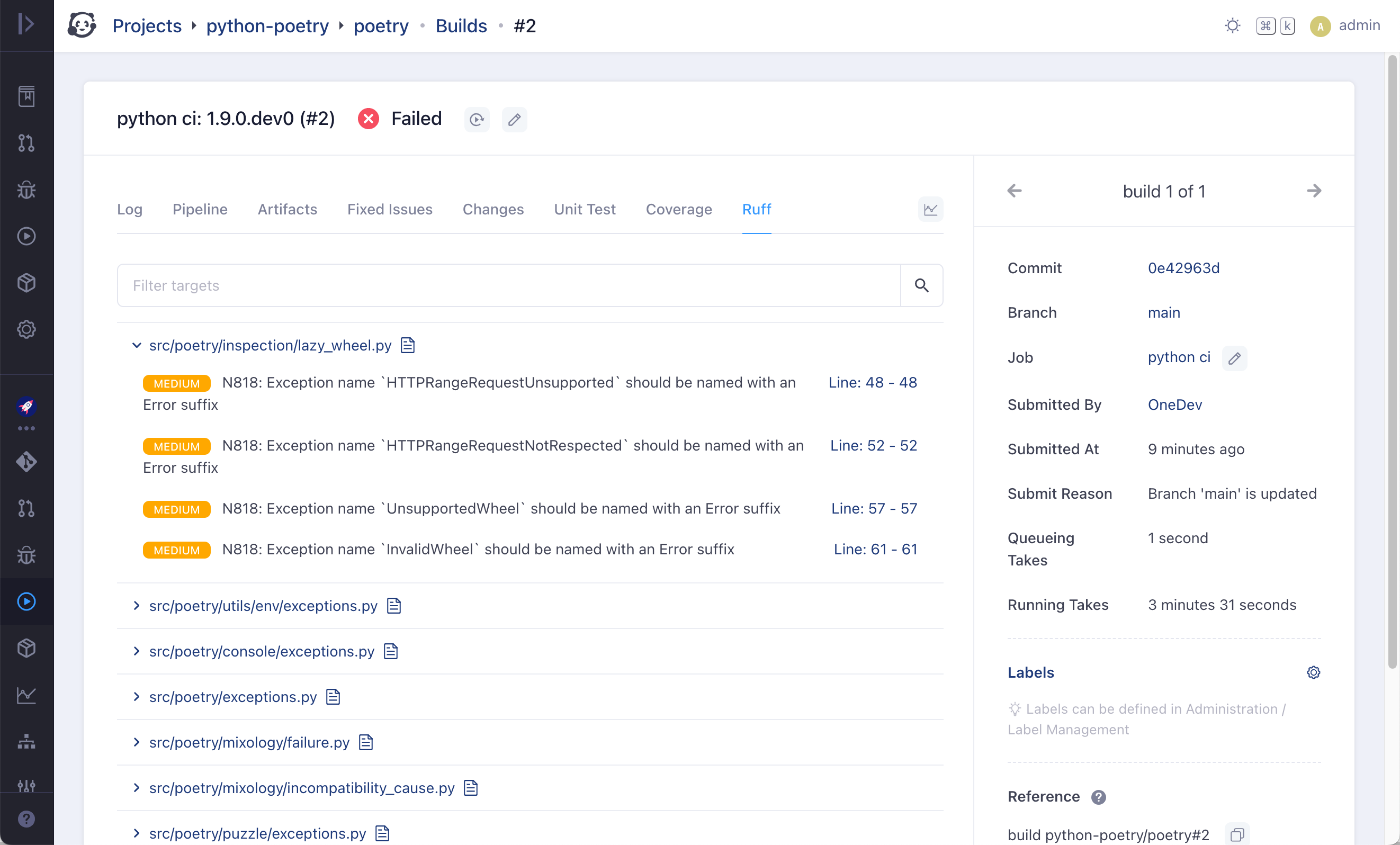The width and height of the screenshot is (1400, 845).
Task: Expand src/poetry/console/exceptions.py
Action: pyautogui.click(x=137, y=651)
